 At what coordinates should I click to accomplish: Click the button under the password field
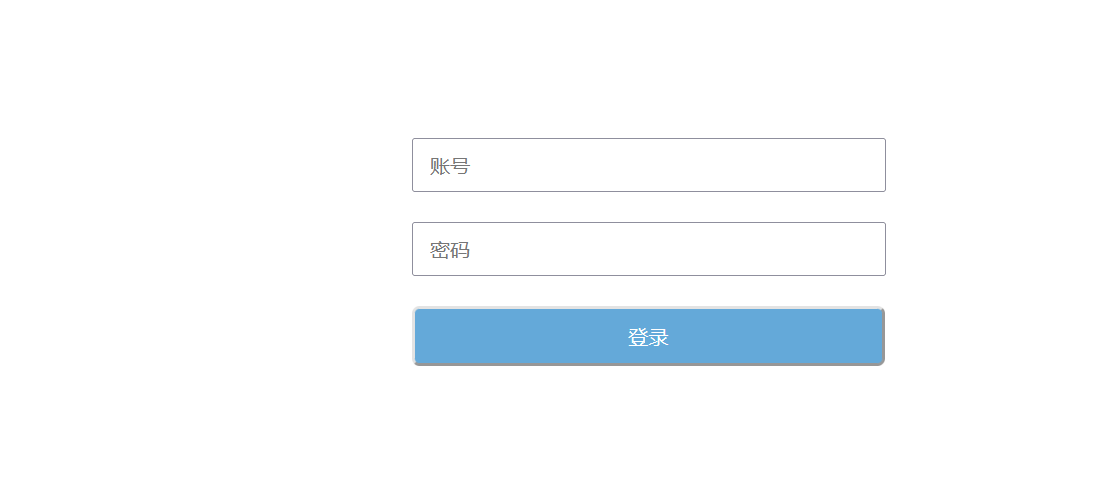point(648,337)
